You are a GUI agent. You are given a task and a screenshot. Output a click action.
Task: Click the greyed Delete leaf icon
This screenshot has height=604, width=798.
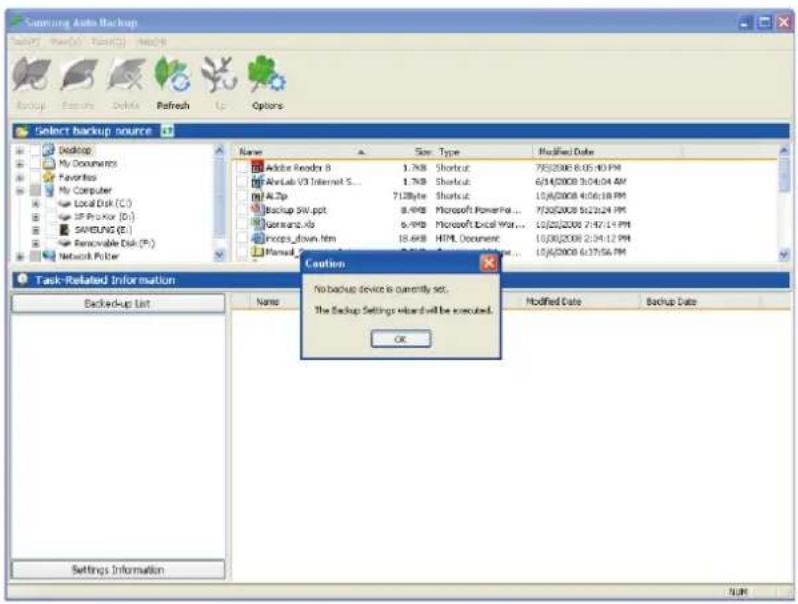[x=126, y=75]
